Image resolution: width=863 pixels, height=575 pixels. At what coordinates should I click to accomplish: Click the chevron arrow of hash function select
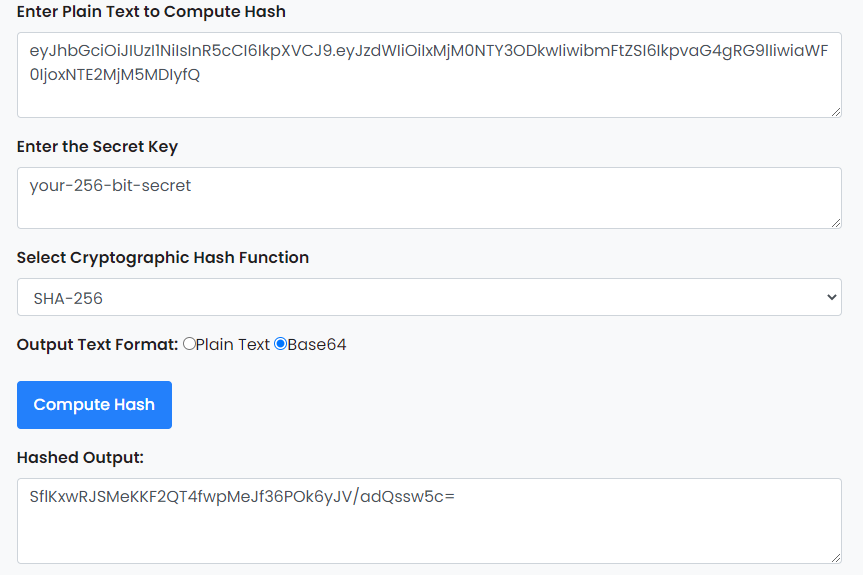pyautogui.click(x=831, y=298)
